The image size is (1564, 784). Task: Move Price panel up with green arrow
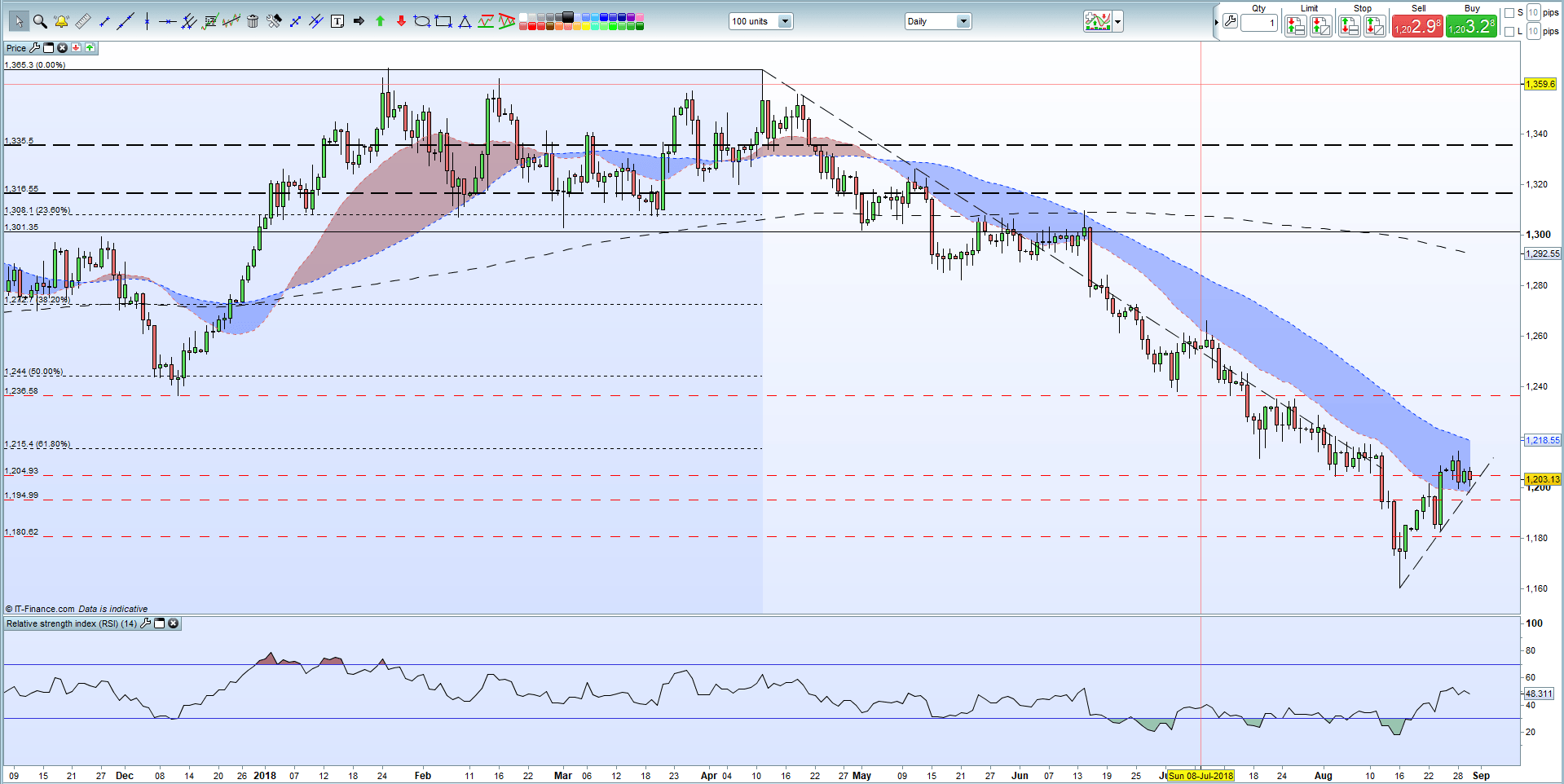[90, 48]
